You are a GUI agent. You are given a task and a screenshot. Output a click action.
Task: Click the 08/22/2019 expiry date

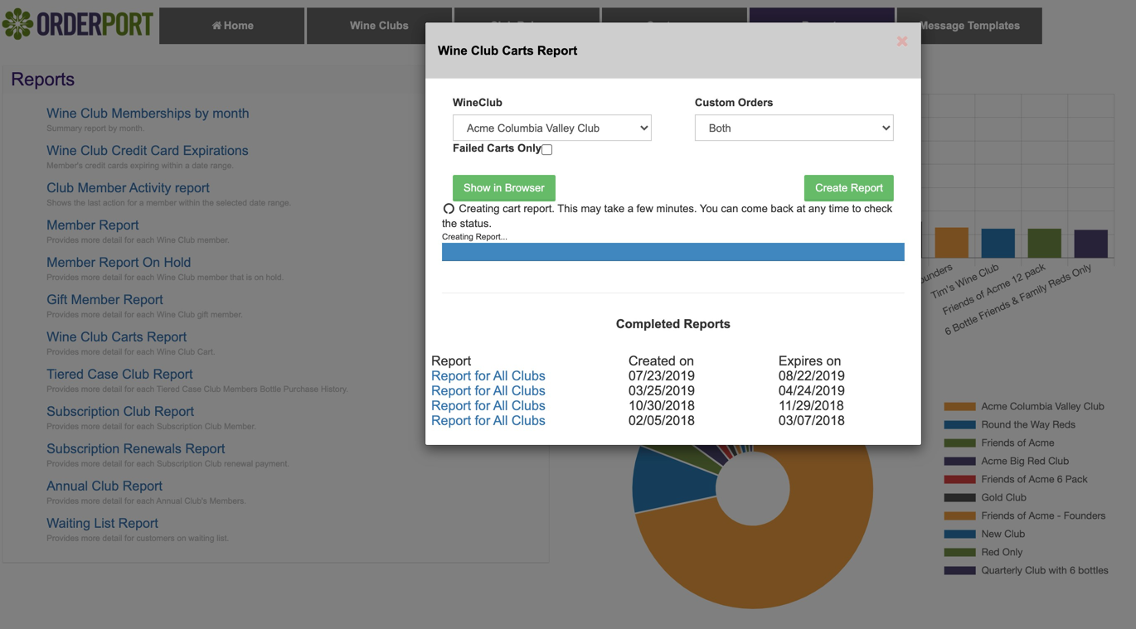[x=811, y=376]
